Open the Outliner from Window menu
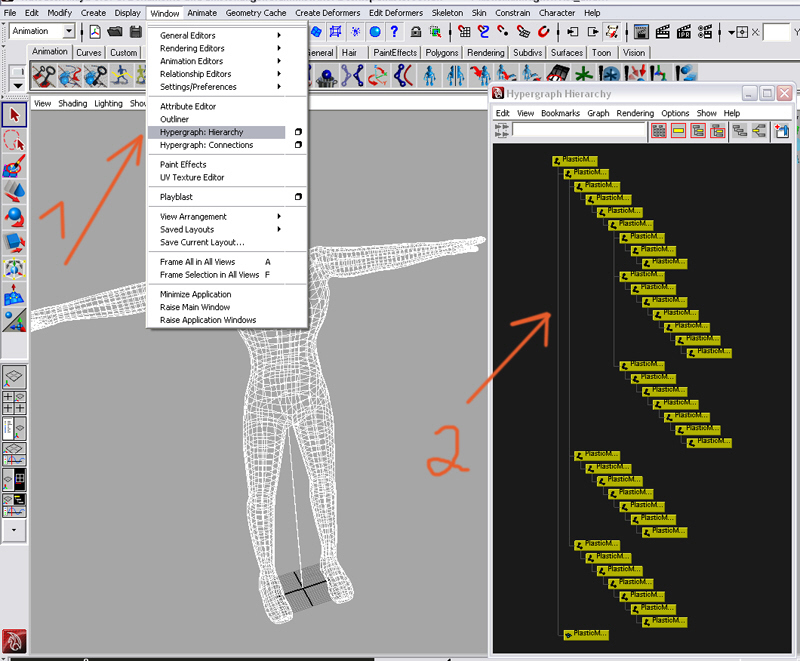The image size is (800, 661). pos(174,119)
